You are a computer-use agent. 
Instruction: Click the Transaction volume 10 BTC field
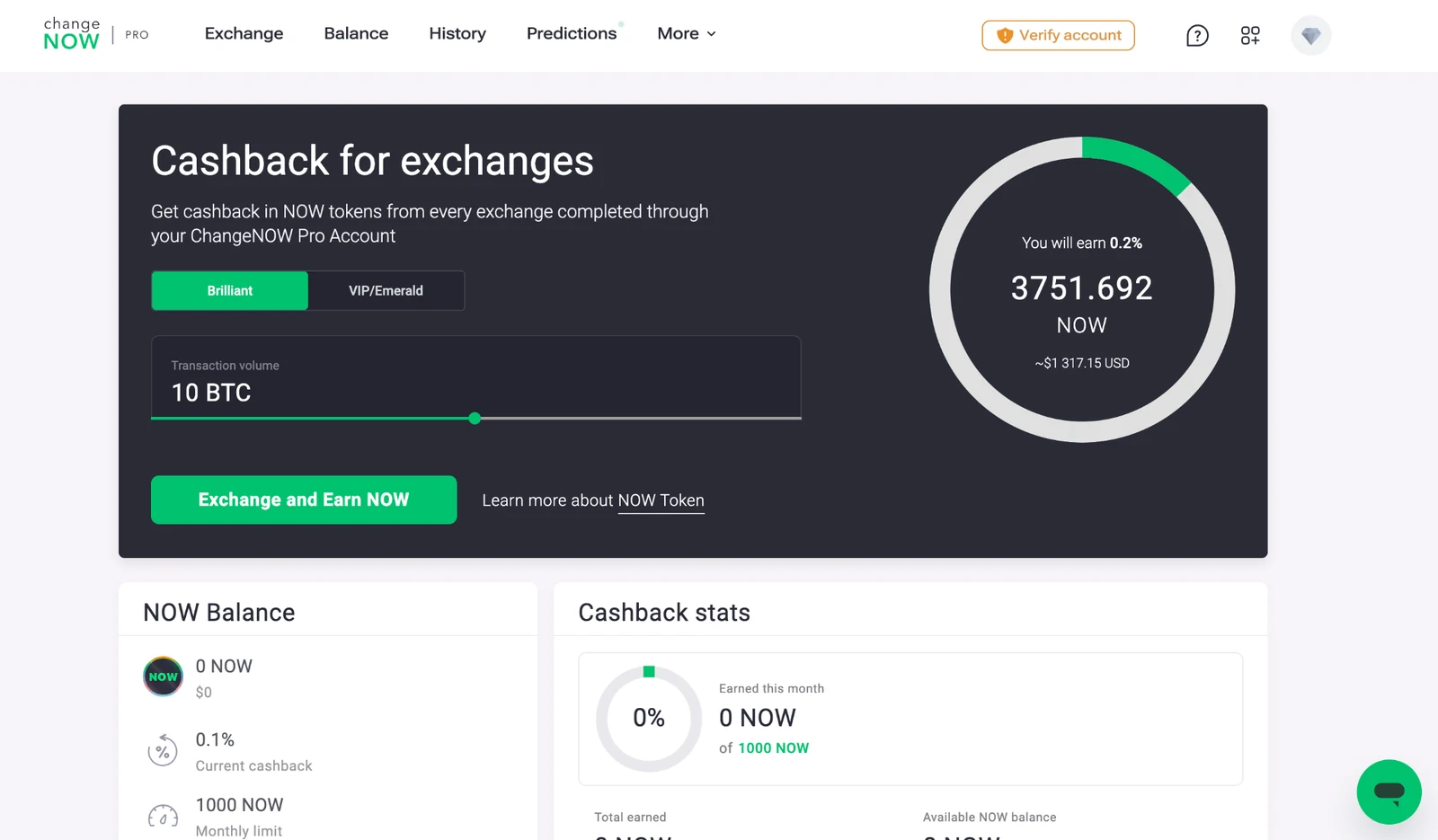click(x=475, y=377)
